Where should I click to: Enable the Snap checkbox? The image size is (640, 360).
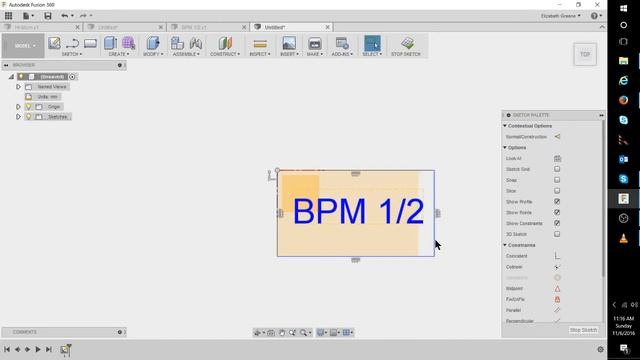pyautogui.click(x=557, y=180)
